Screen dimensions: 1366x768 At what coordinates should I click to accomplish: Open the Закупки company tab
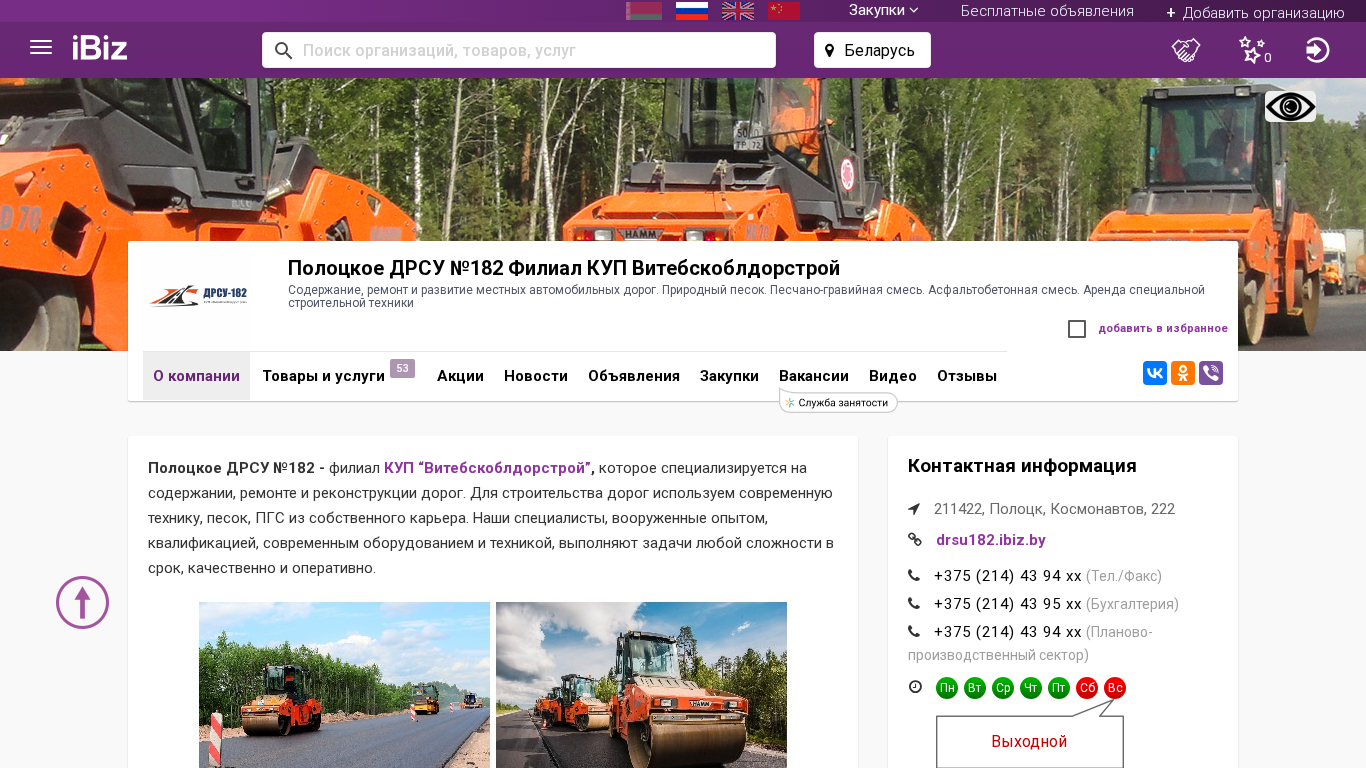coord(729,376)
